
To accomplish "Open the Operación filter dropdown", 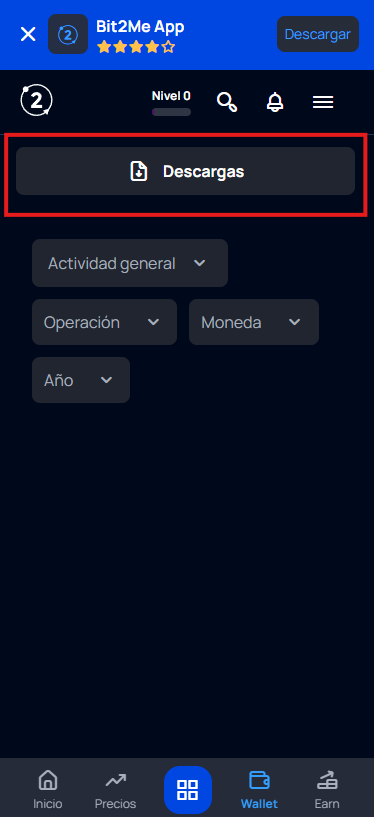I will point(104,322).
